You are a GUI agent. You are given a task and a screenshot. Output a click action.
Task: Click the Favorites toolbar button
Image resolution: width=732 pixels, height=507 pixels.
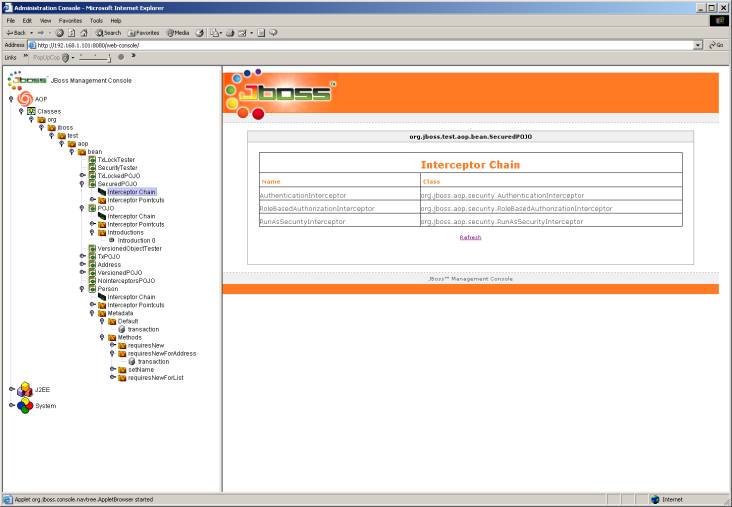(x=144, y=33)
